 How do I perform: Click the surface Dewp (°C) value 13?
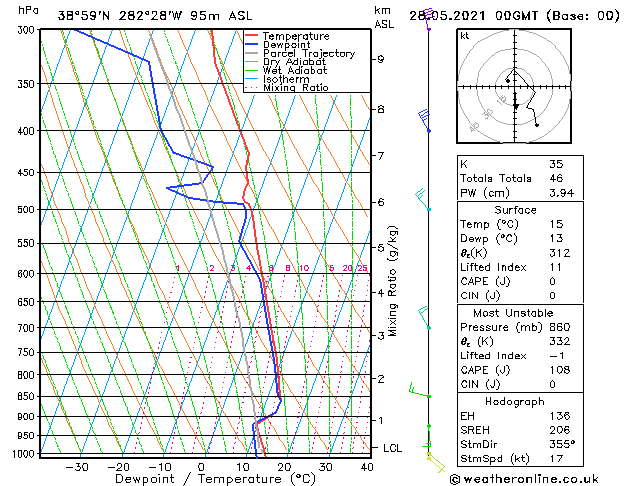[556, 238]
